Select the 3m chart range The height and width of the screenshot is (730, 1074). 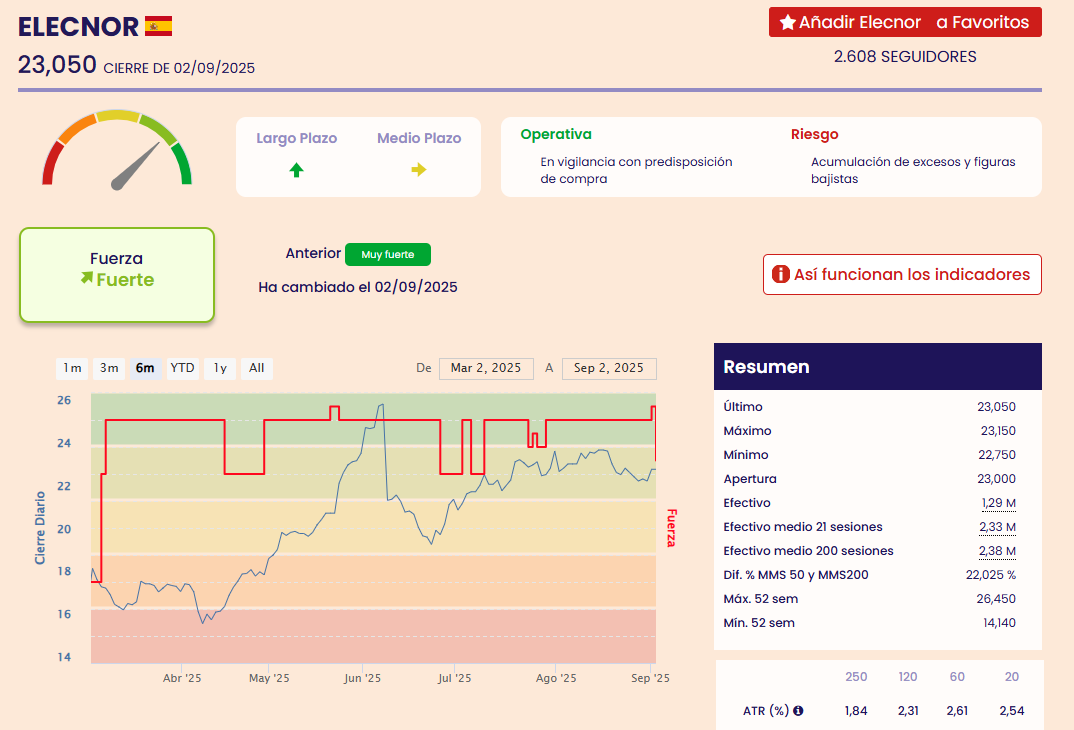(x=109, y=368)
